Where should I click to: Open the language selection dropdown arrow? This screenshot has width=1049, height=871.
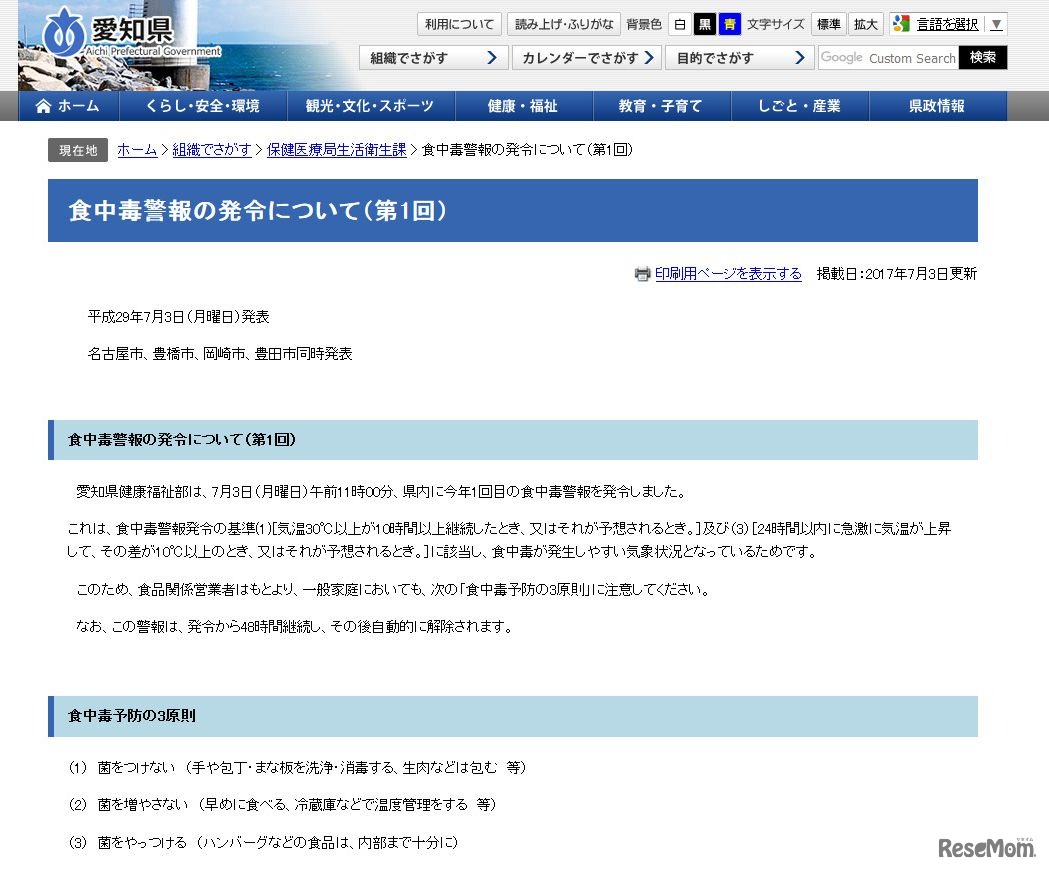(x=996, y=24)
